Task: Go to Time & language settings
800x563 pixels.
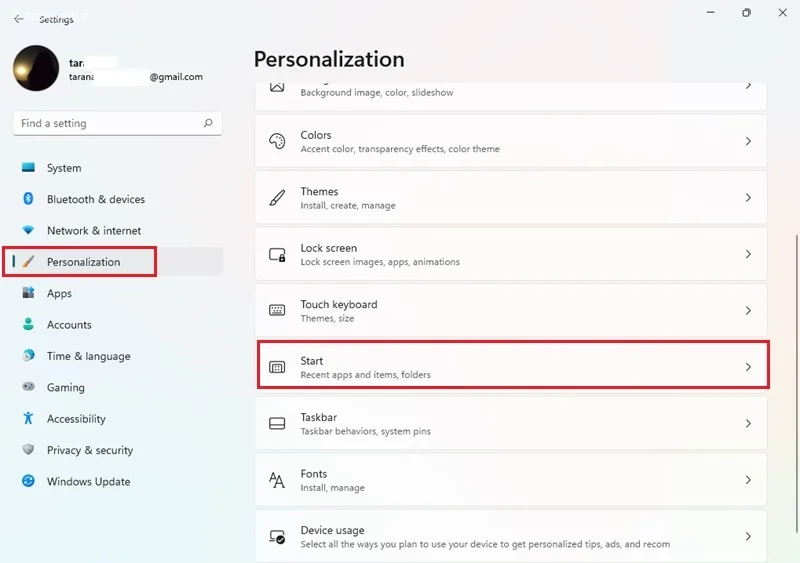Action: (88, 356)
